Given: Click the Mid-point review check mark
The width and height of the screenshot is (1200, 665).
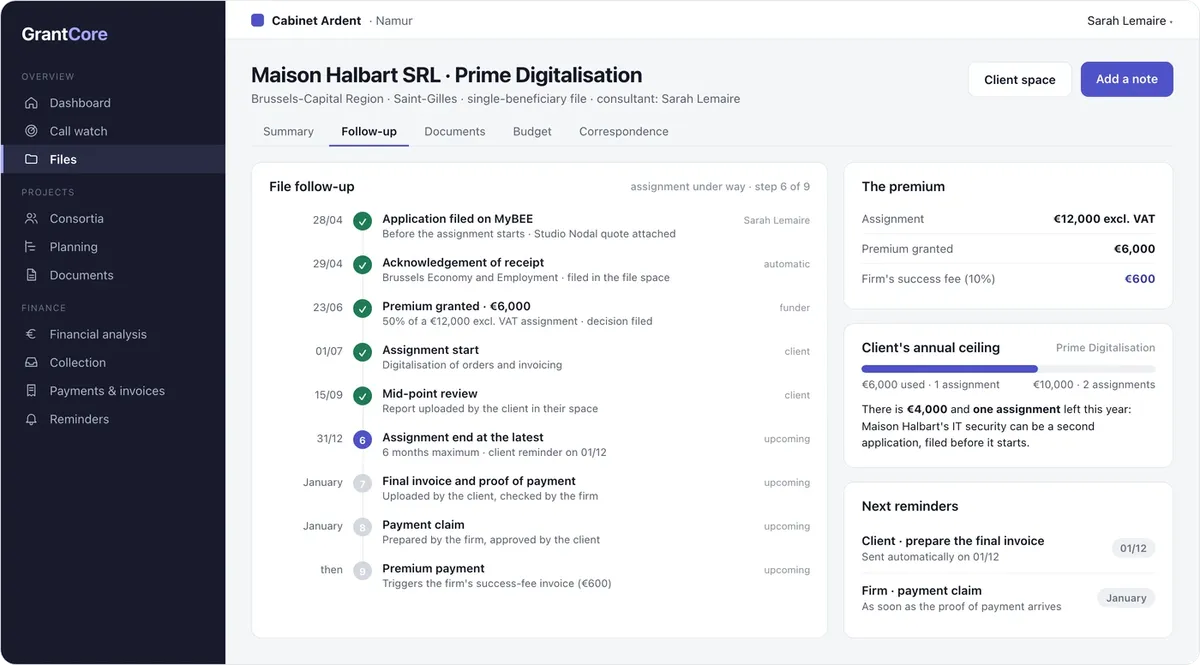Looking at the screenshot, I should [363, 395].
